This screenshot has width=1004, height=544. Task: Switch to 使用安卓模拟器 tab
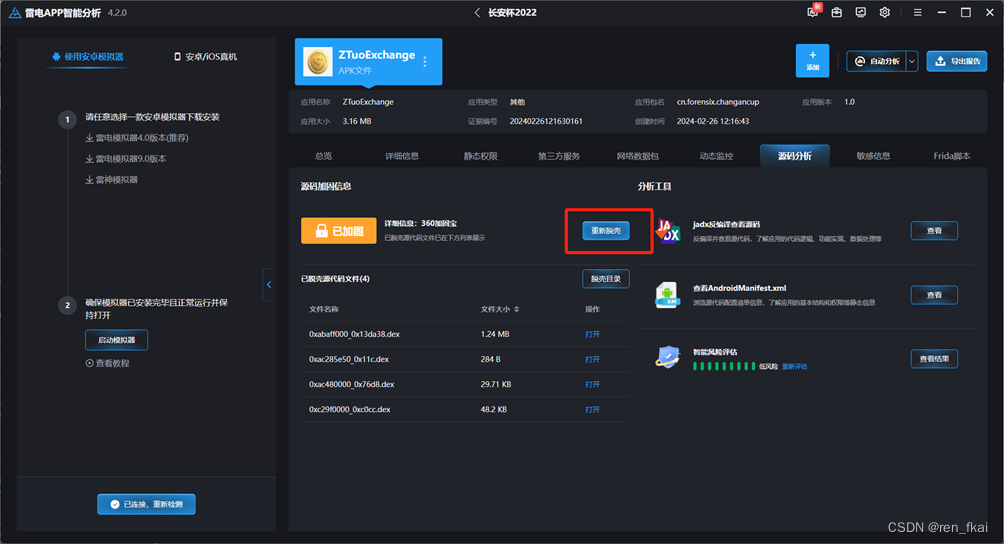88,56
